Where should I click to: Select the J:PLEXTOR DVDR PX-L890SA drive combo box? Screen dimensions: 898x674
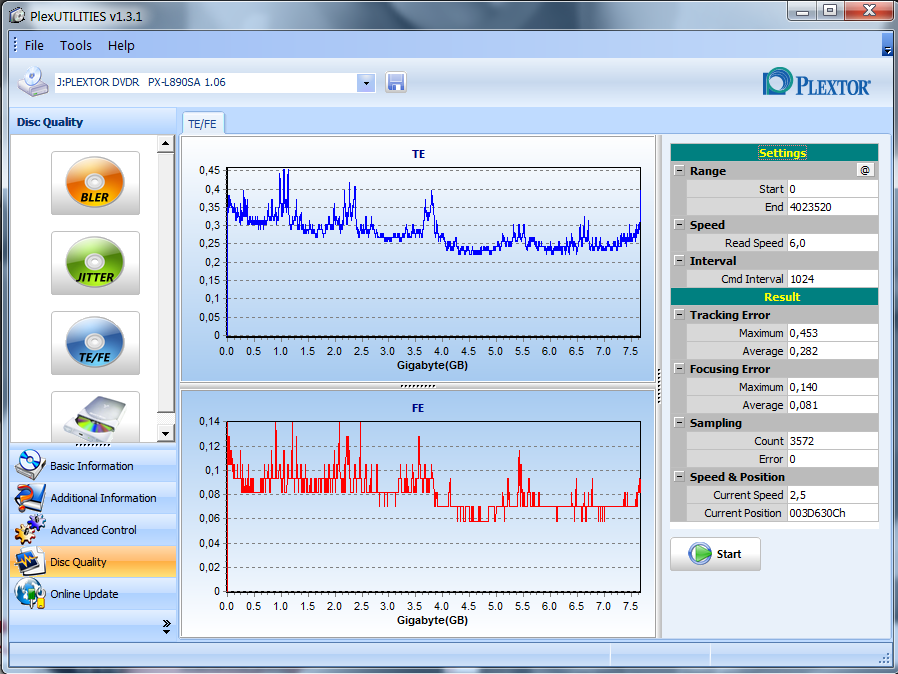(215, 83)
